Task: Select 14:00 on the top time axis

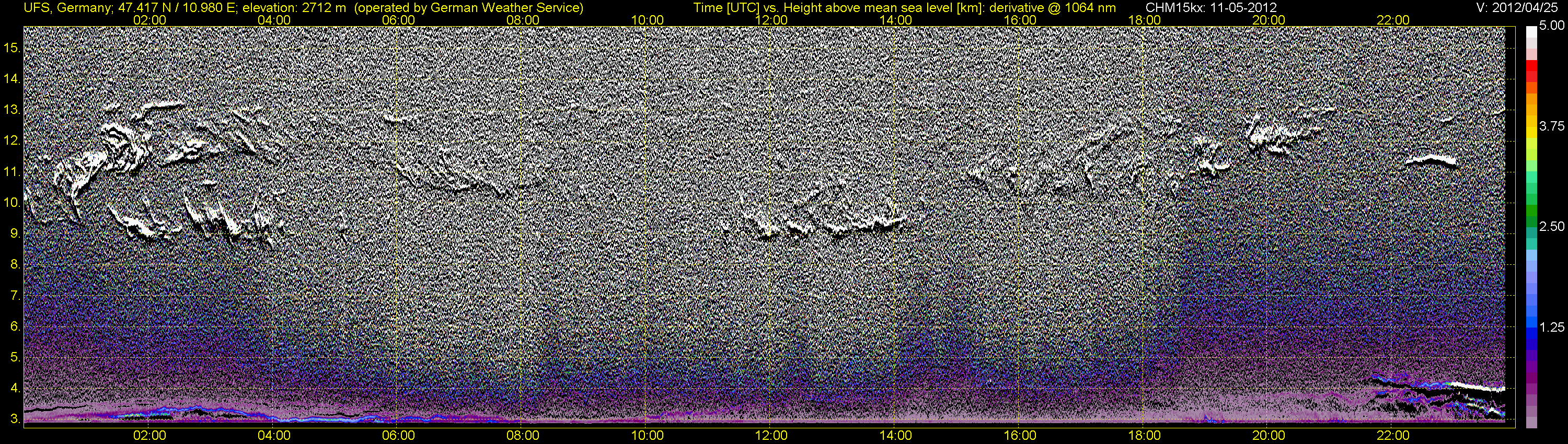Action: (x=896, y=20)
